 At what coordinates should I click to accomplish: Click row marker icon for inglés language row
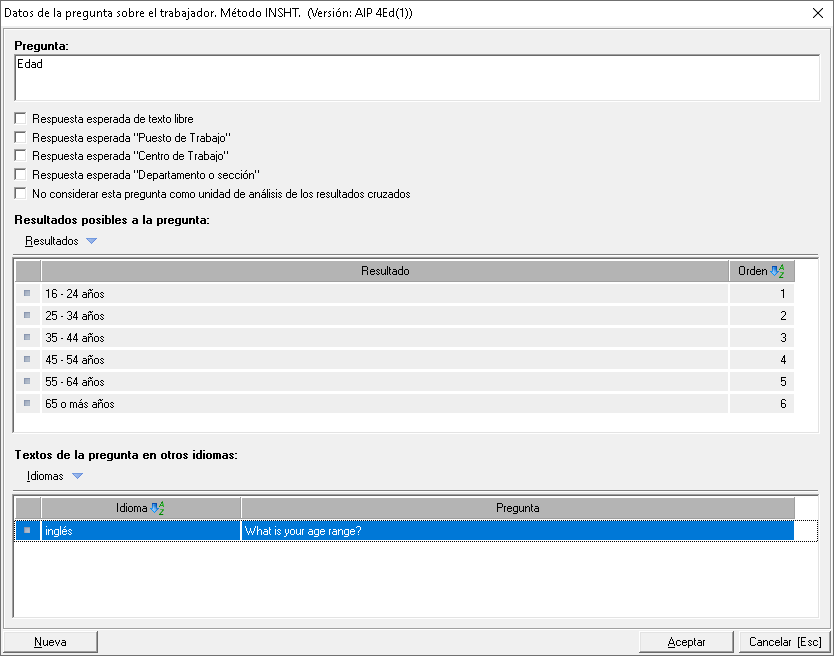pyautogui.click(x=27, y=531)
